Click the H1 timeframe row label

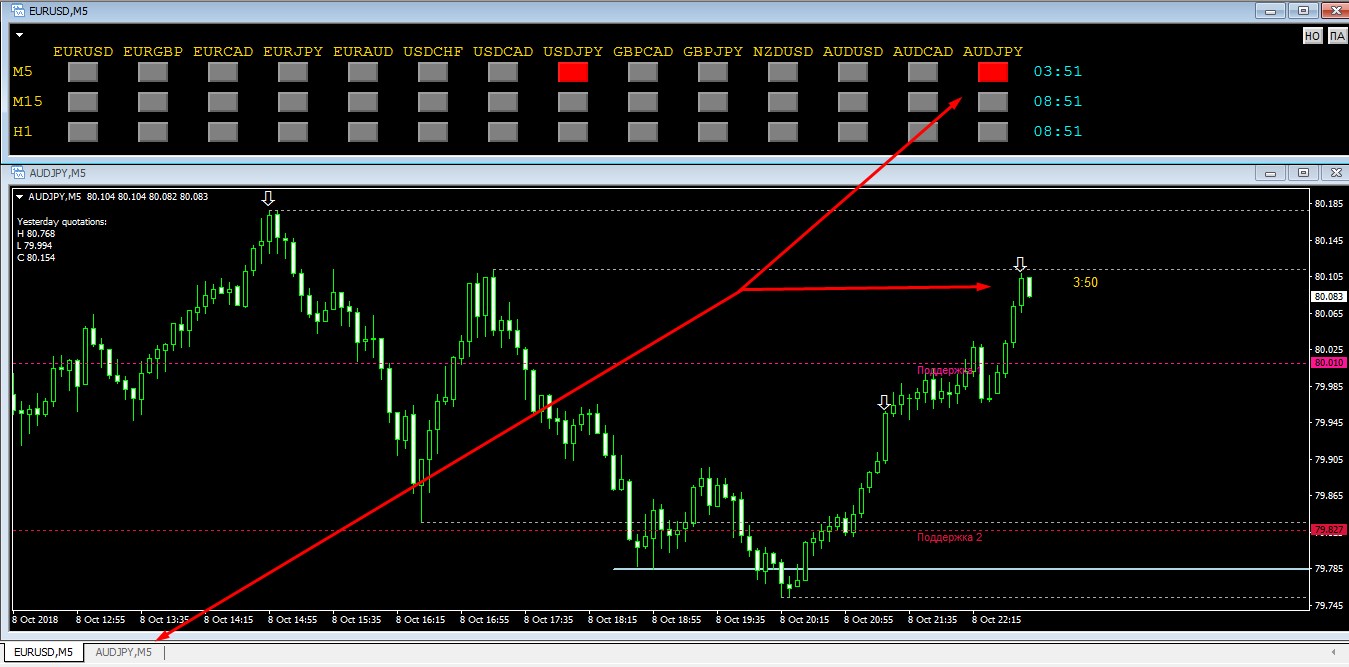(x=23, y=132)
